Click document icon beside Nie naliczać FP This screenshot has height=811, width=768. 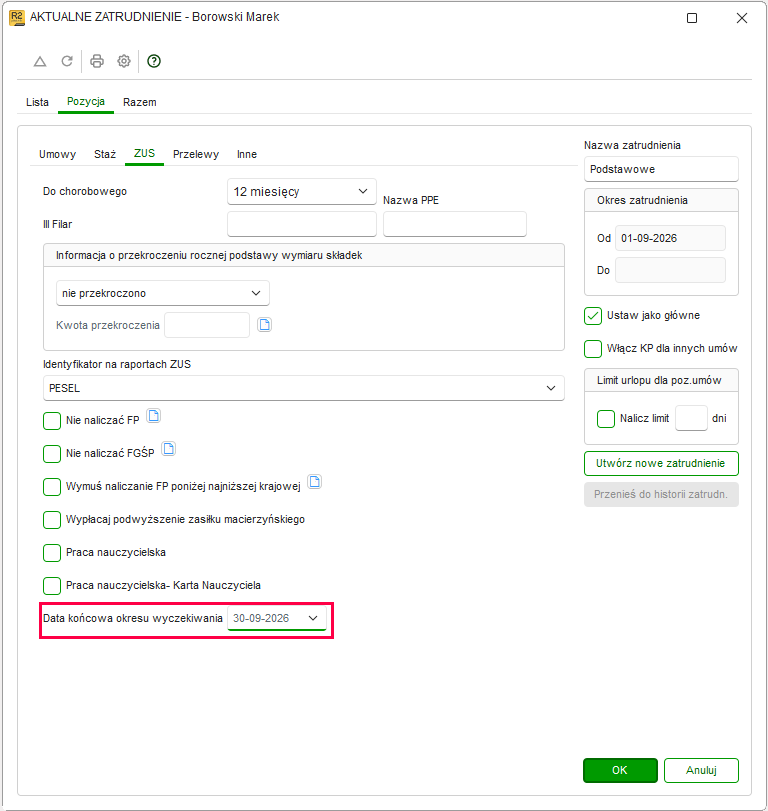(x=154, y=415)
